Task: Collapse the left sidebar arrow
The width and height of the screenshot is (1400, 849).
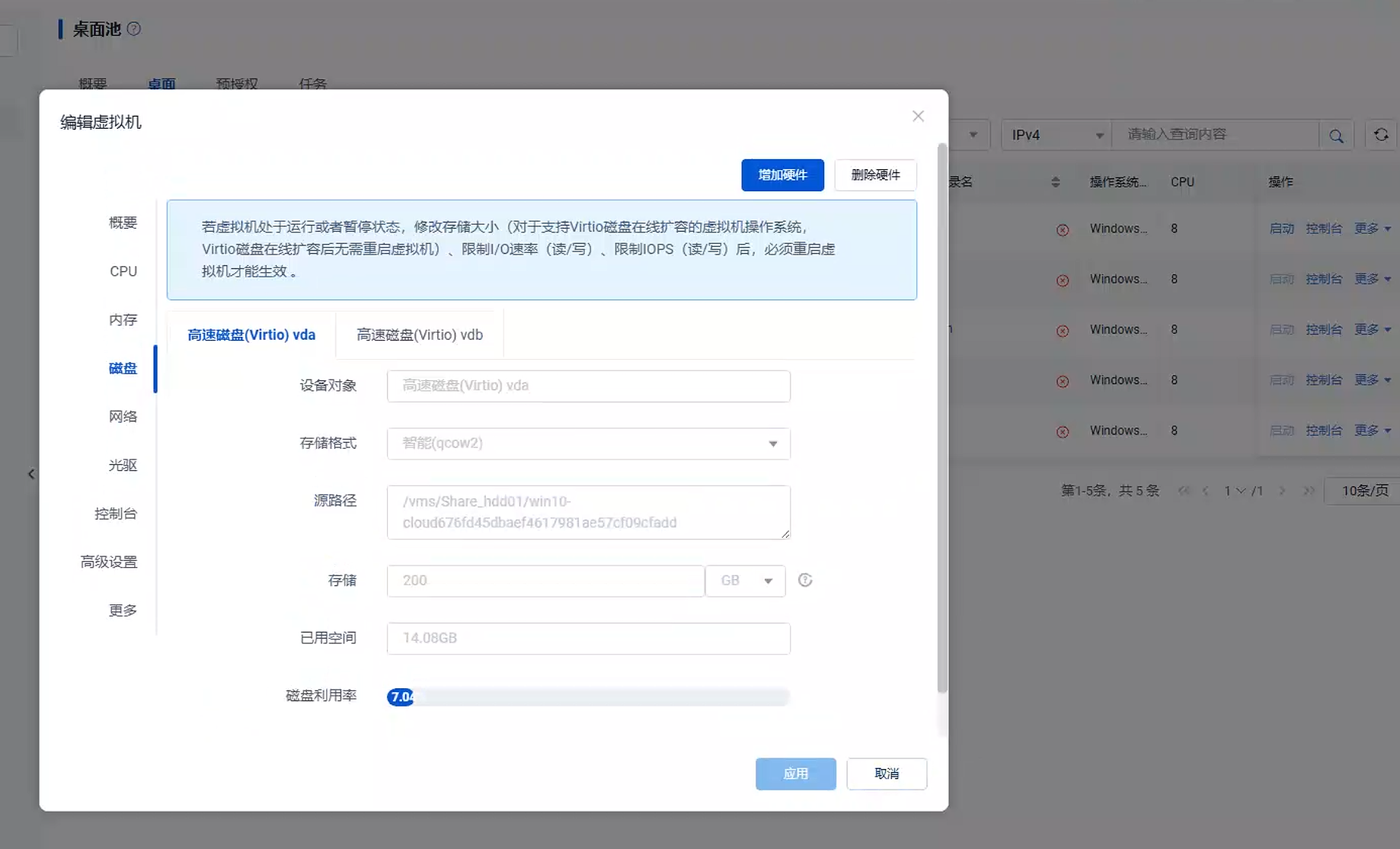Action: click(x=31, y=474)
